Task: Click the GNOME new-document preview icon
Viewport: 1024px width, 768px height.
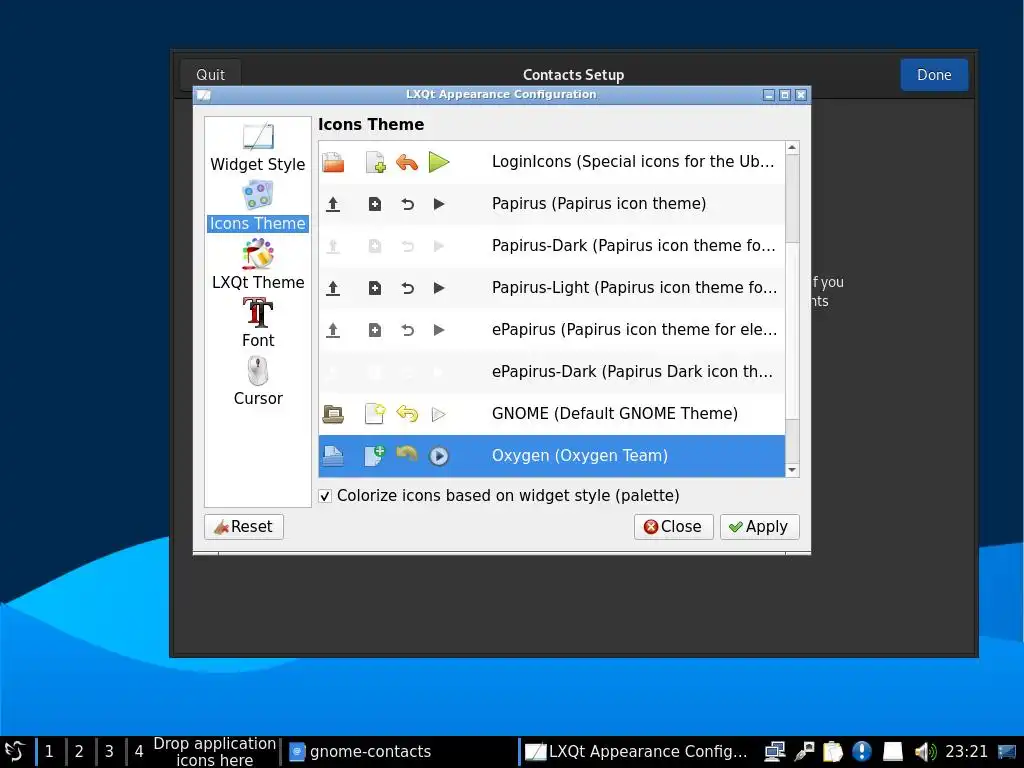Action: (375, 413)
